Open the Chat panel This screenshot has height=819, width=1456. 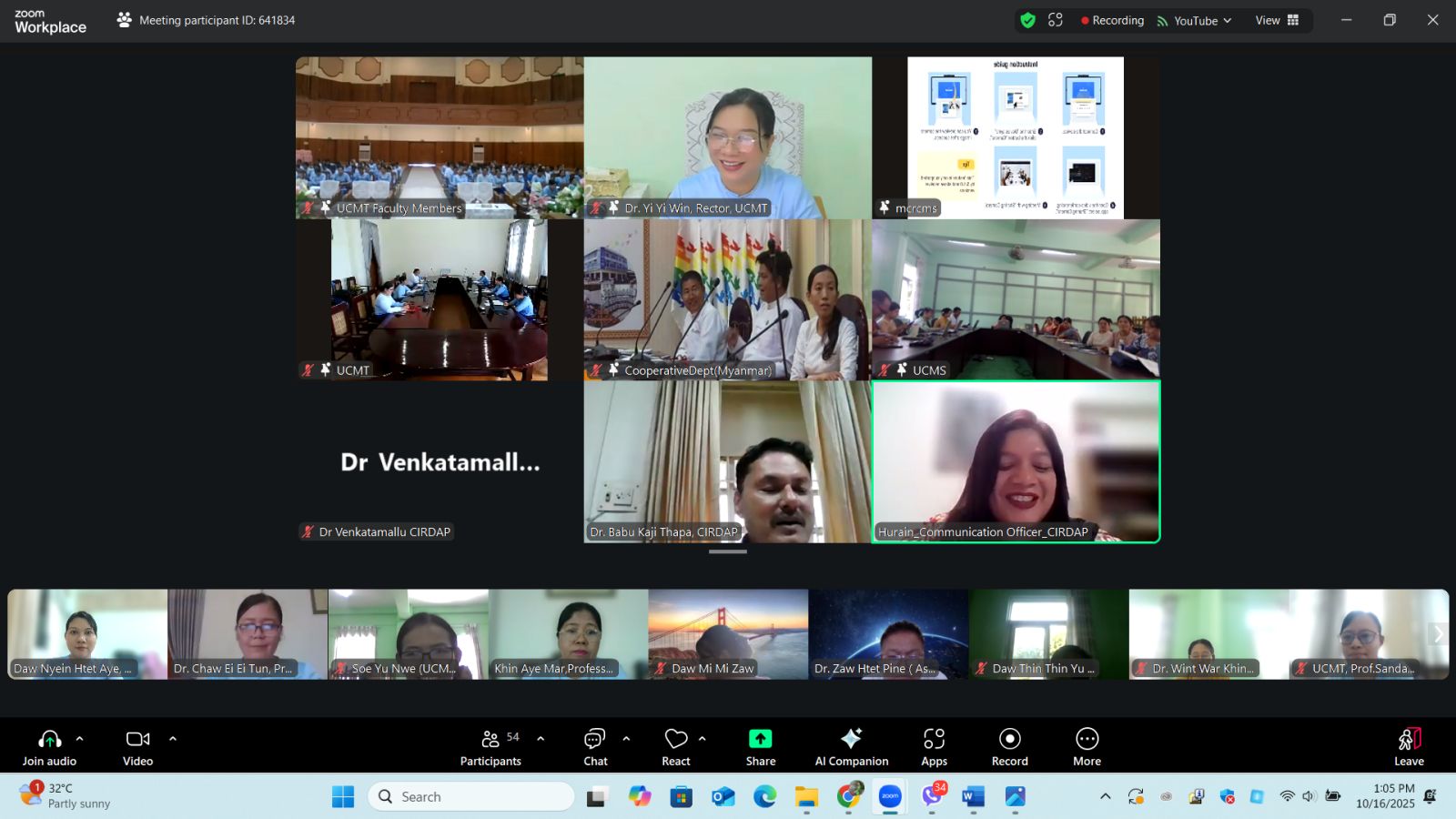(595, 746)
